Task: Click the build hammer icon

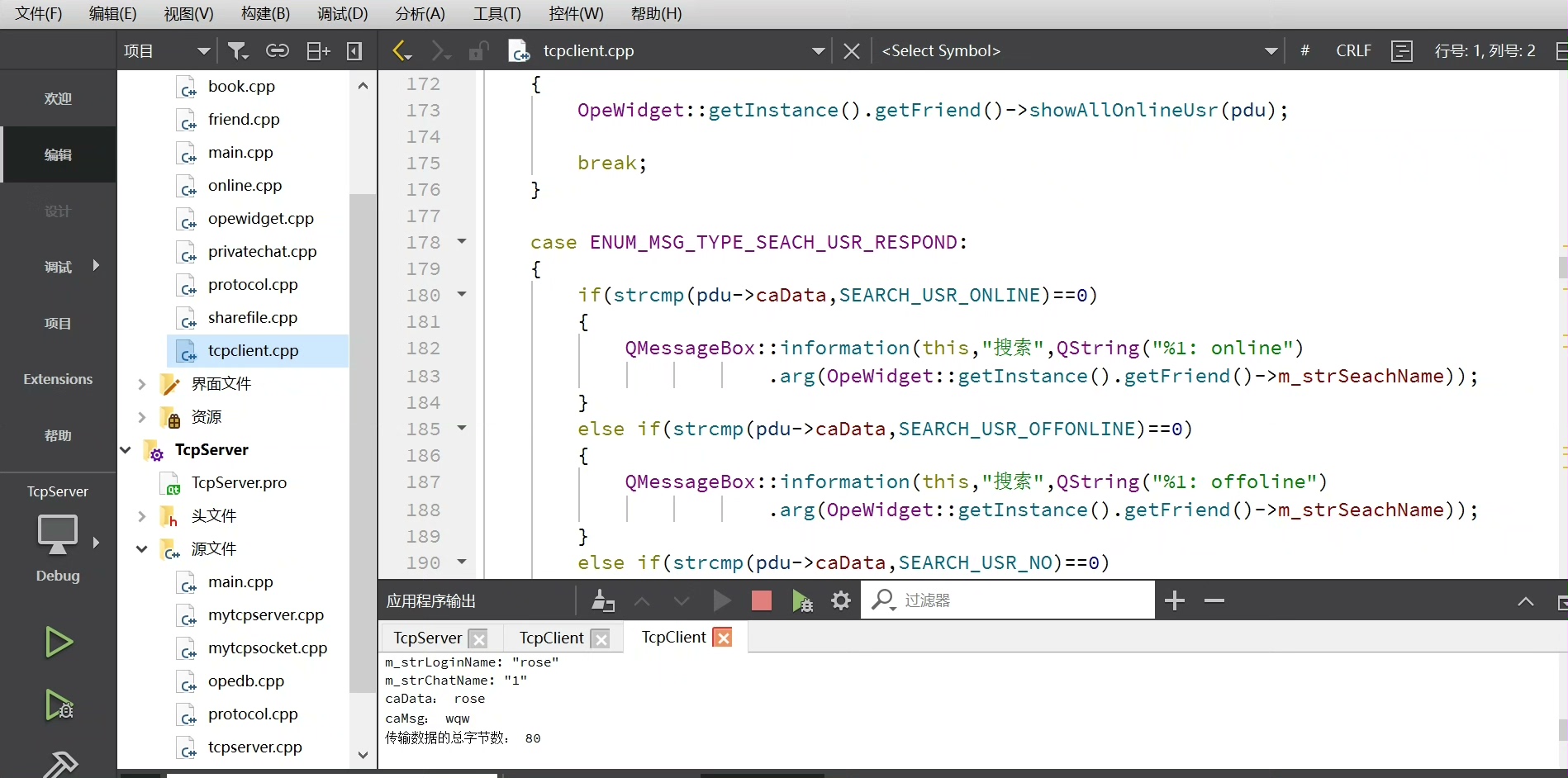Action: (x=59, y=763)
